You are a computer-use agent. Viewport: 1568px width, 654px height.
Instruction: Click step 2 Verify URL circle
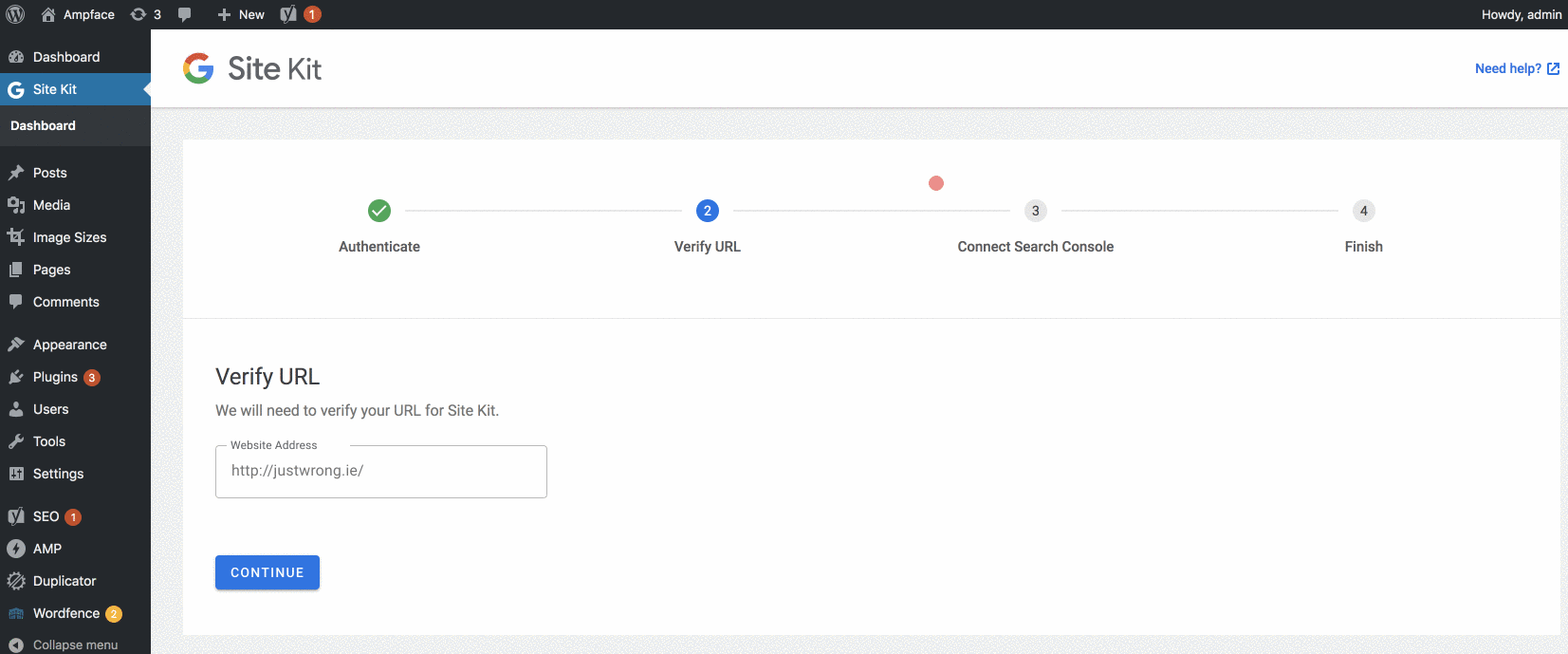tap(708, 211)
